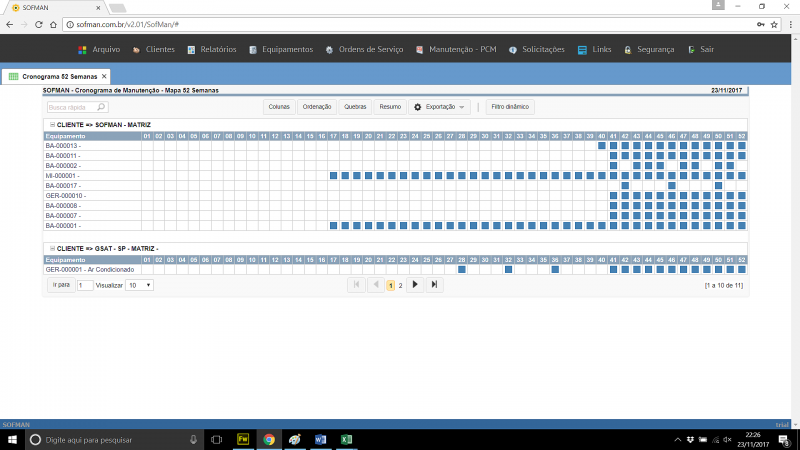Close the Cronograma 52 Semanas tab

[x=103, y=76]
